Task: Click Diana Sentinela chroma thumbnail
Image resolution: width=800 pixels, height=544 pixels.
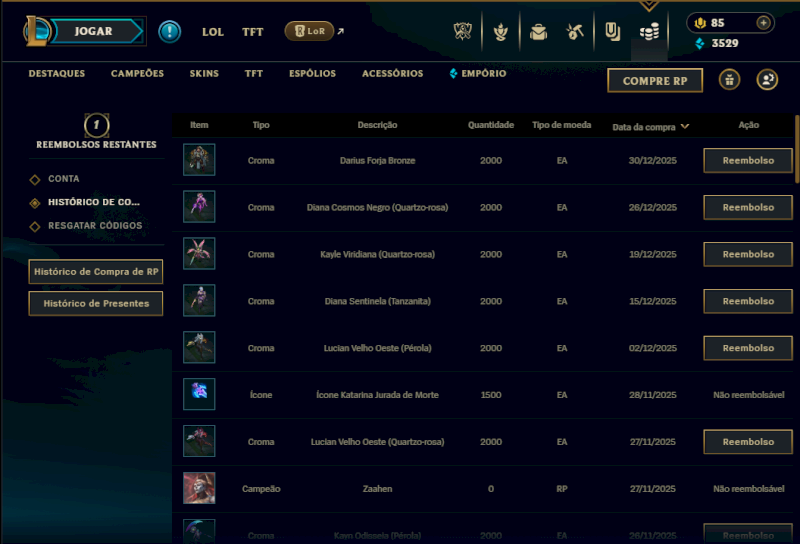Action: coord(199,301)
